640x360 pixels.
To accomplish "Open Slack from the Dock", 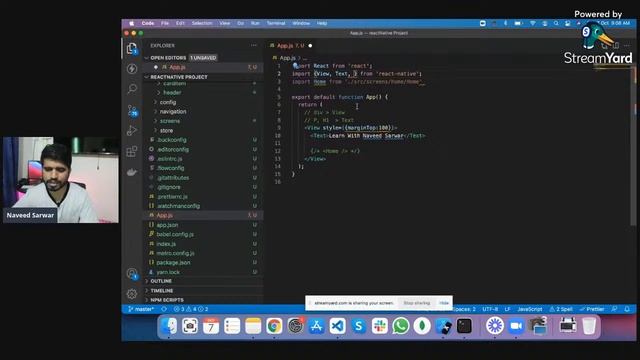I will tap(380, 326).
